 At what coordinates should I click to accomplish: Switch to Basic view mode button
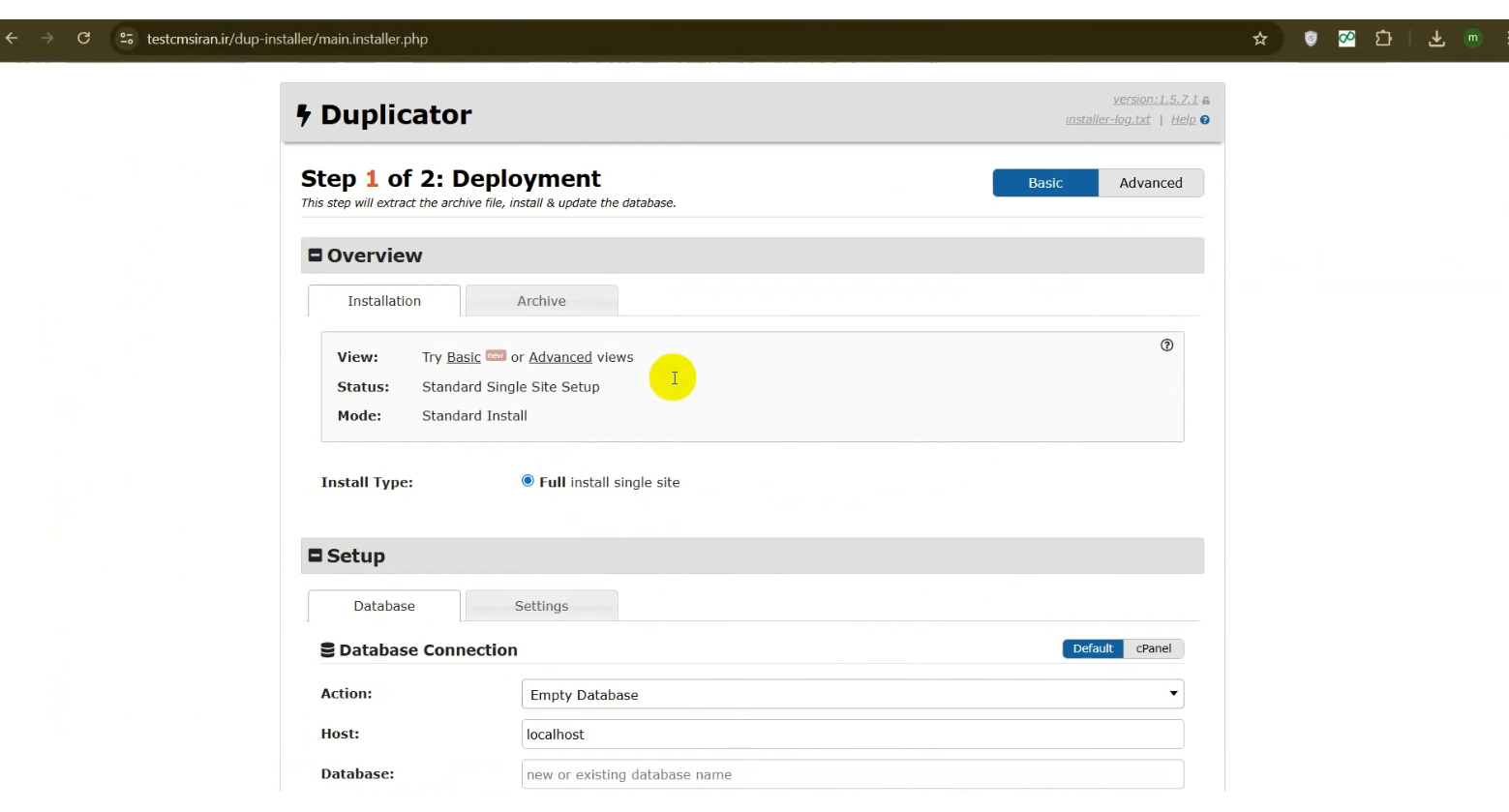(x=1045, y=183)
